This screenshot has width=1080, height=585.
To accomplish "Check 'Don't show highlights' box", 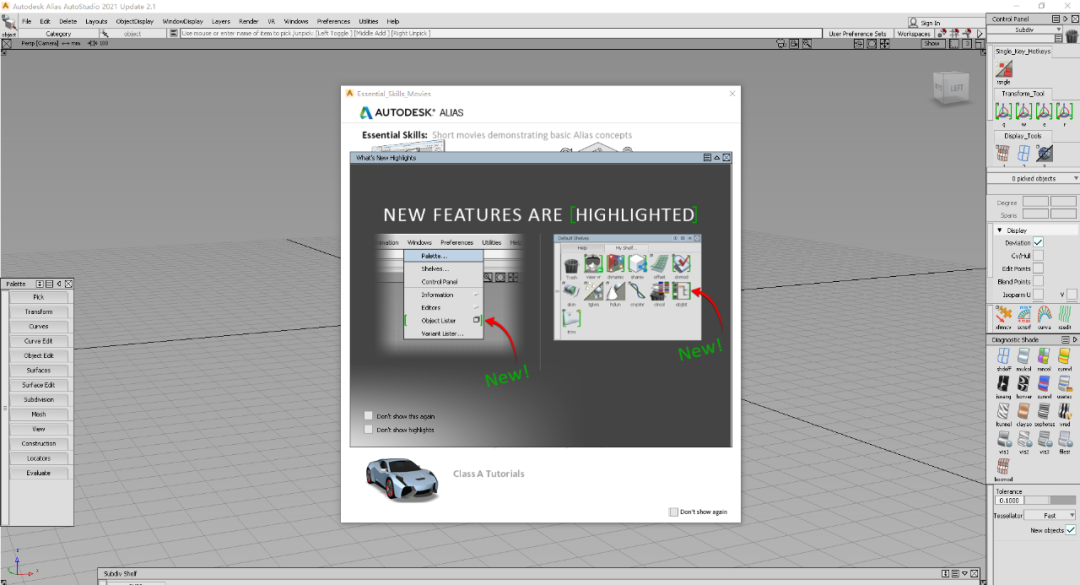I will [x=368, y=429].
